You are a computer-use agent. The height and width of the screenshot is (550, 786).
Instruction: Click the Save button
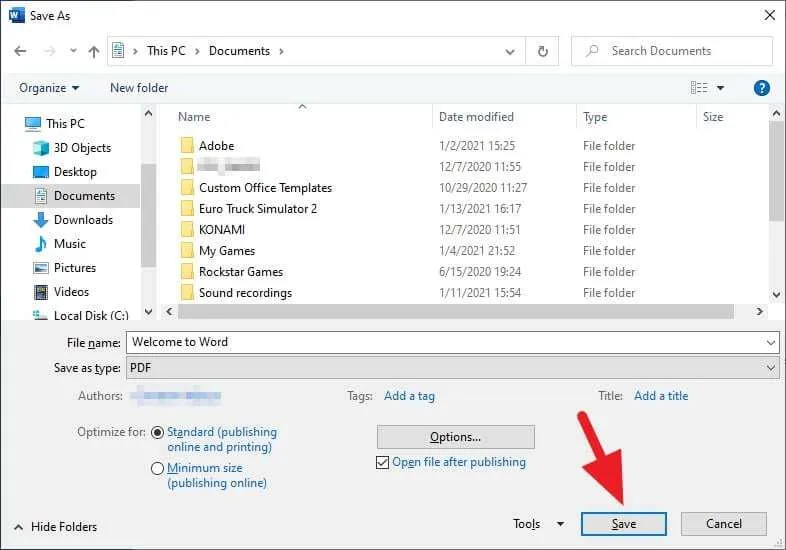click(x=624, y=524)
